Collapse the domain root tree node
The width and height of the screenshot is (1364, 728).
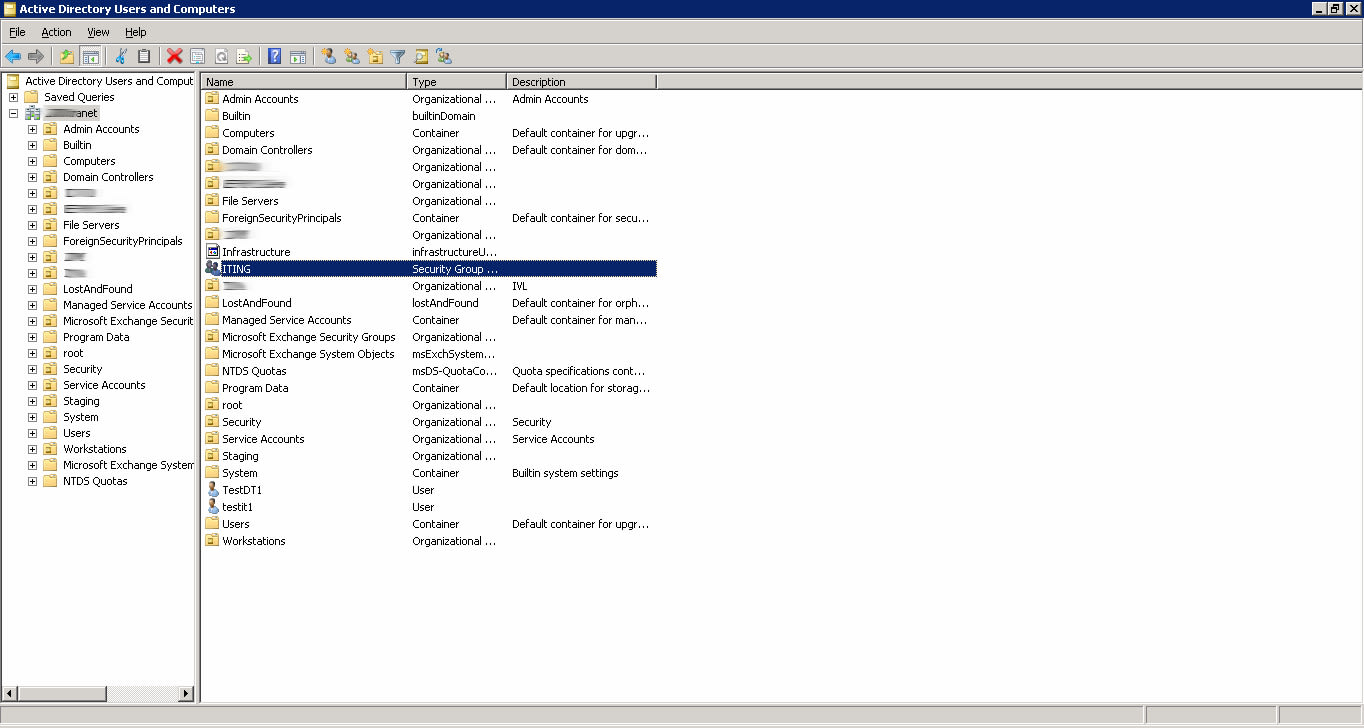(x=13, y=113)
